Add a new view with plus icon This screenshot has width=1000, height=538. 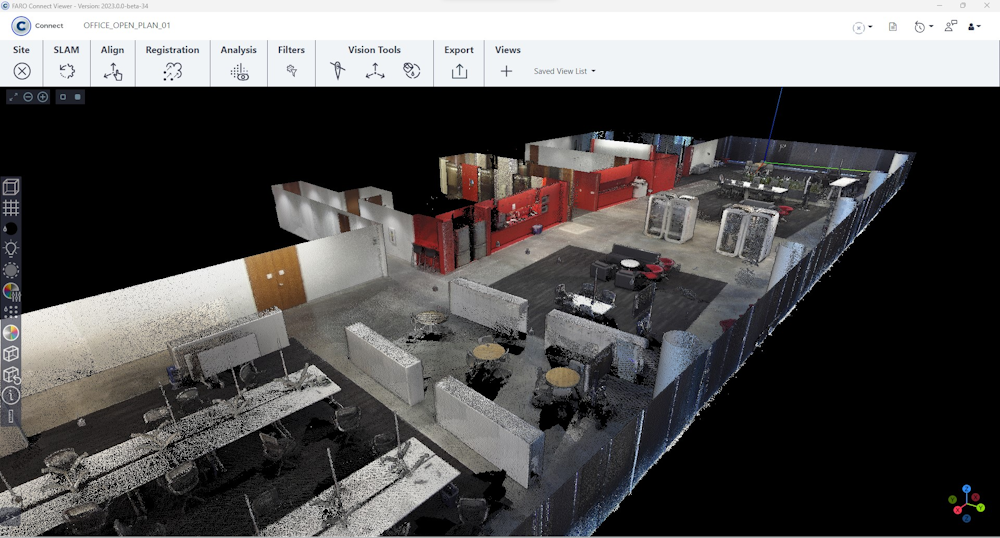point(506,71)
